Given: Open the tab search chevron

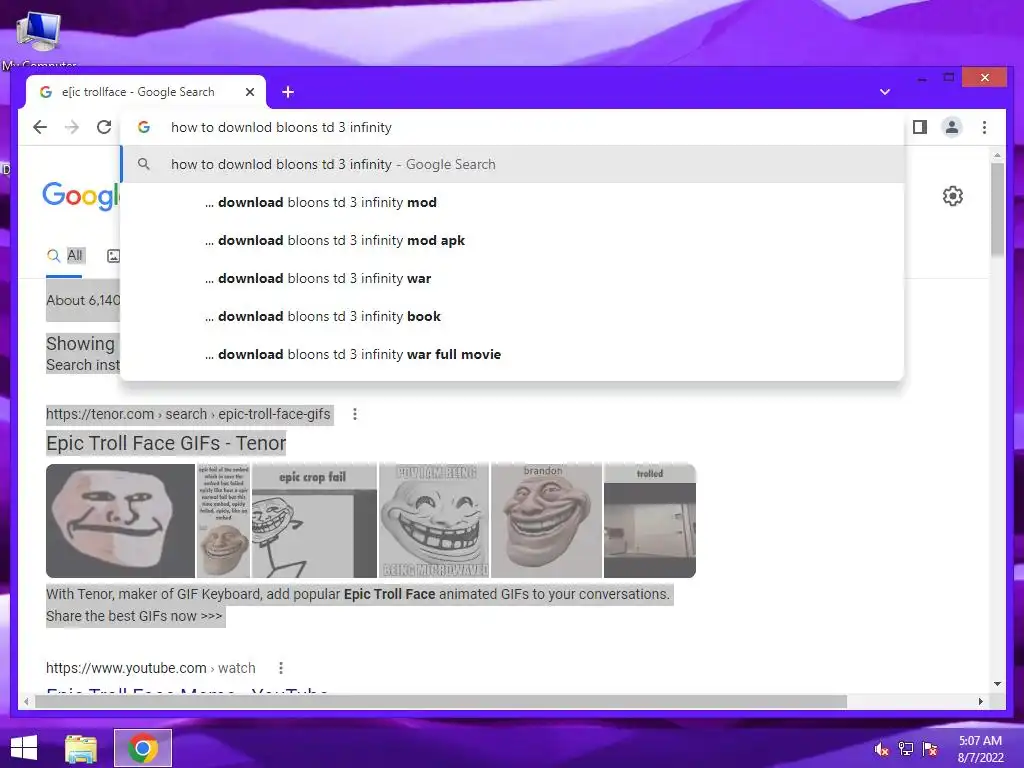Looking at the screenshot, I should (x=885, y=92).
